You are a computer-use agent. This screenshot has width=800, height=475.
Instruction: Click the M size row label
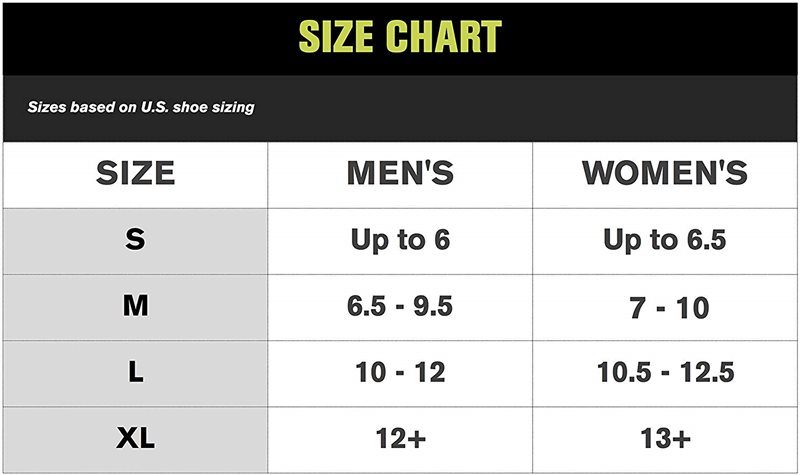(x=135, y=306)
